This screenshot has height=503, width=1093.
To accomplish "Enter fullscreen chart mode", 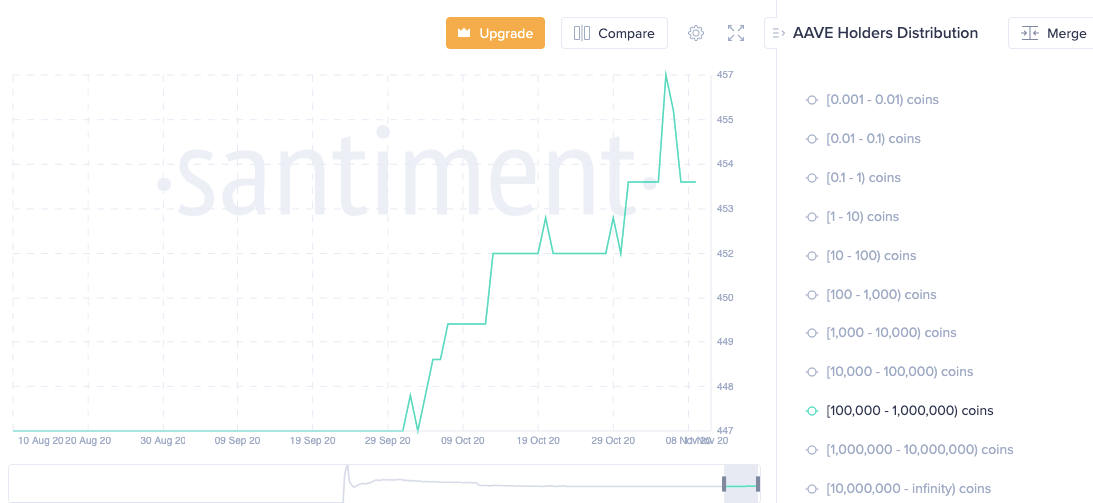I will [736, 33].
